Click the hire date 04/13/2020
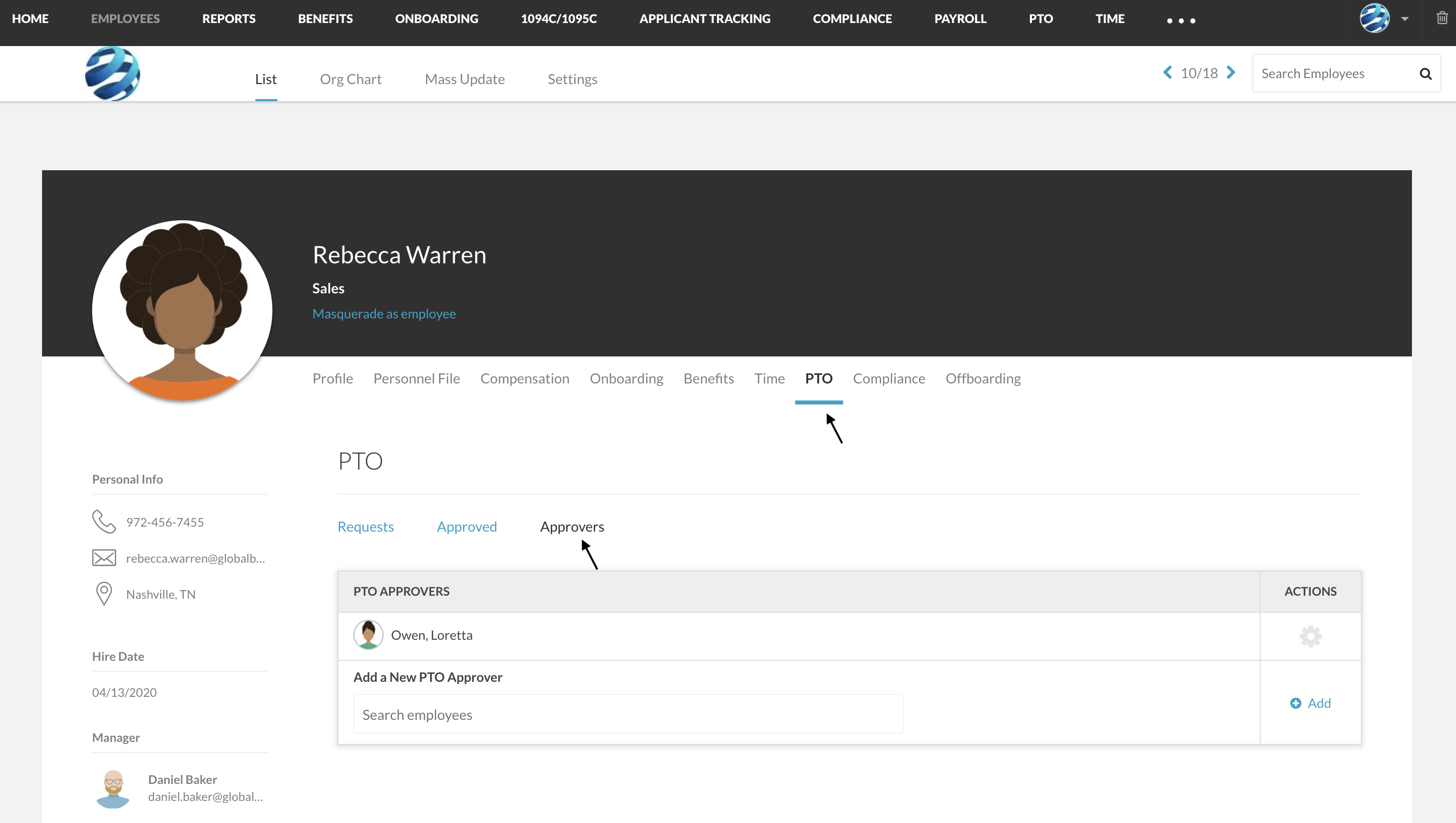The width and height of the screenshot is (1456, 823). click(x=124, y=692)
